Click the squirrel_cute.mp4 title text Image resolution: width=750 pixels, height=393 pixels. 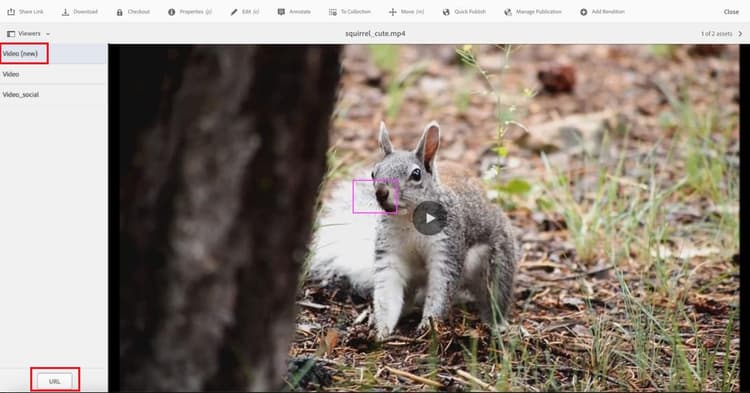pos(375,33)
